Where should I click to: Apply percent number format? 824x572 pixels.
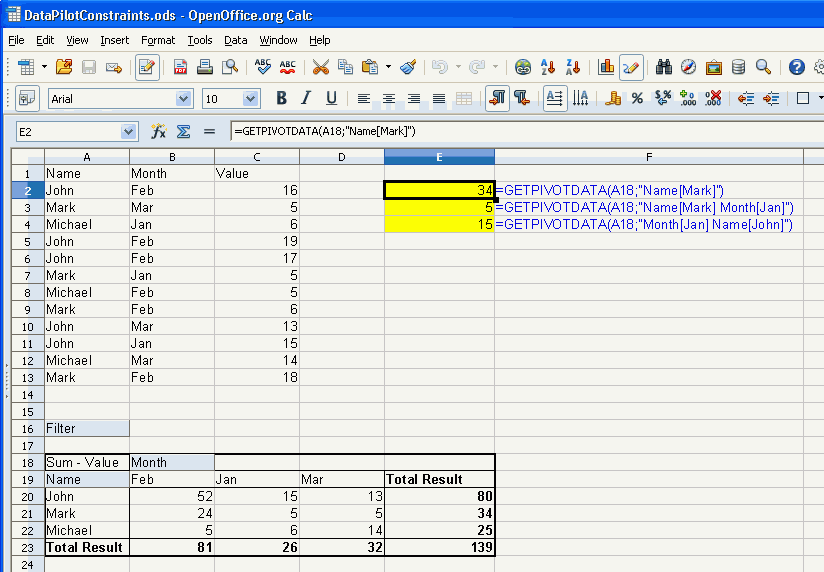pyautogui.click(x=636, y=98)
